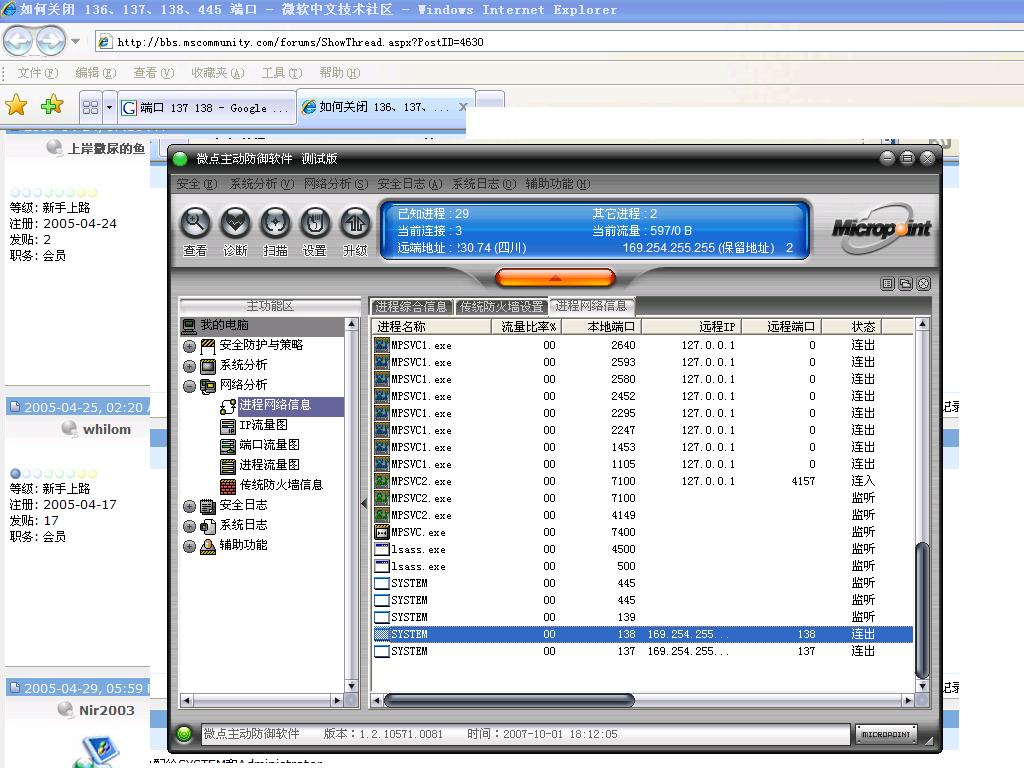Click the orange collapse panel button

556,278
